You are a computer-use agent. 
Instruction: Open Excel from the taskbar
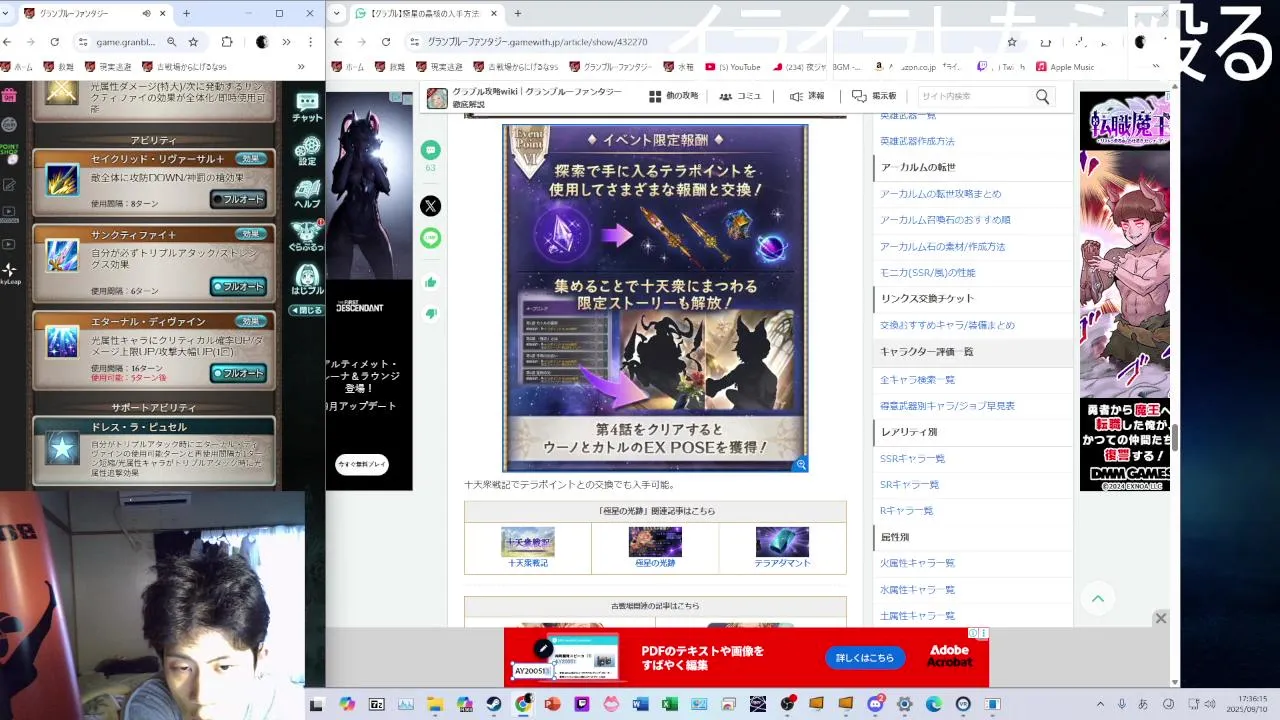click(x=669, y=704)
